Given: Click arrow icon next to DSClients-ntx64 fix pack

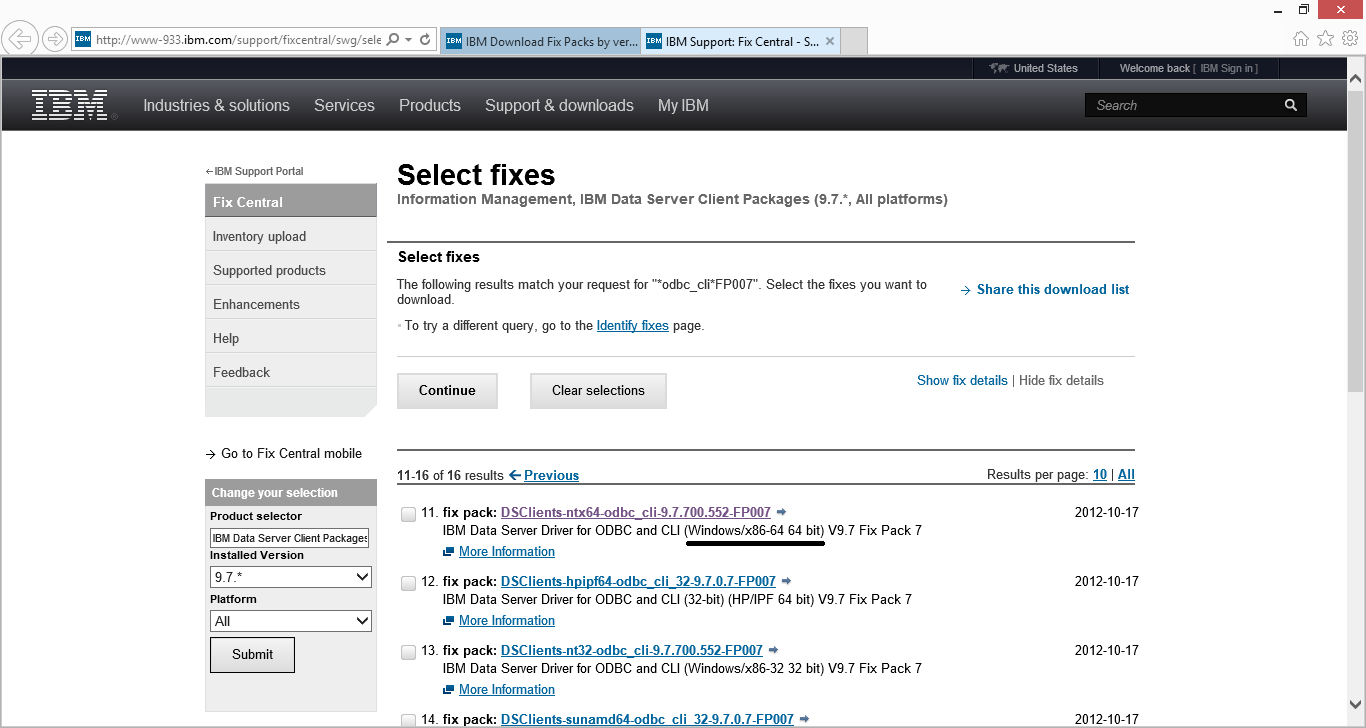Looking at the screenshot, I should click(782, 513).
